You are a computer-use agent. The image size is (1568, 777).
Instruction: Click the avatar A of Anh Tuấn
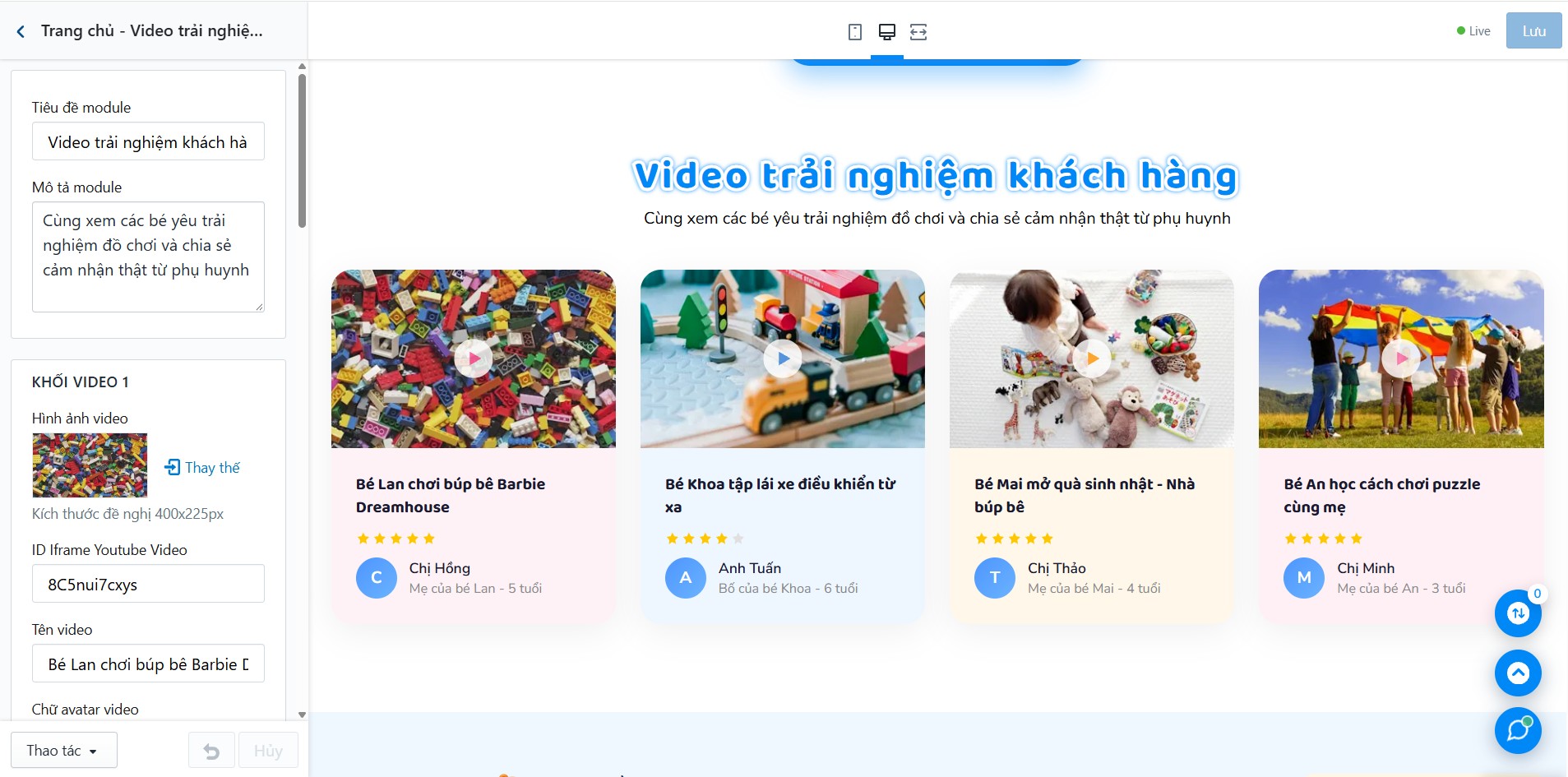coord(686,578)
